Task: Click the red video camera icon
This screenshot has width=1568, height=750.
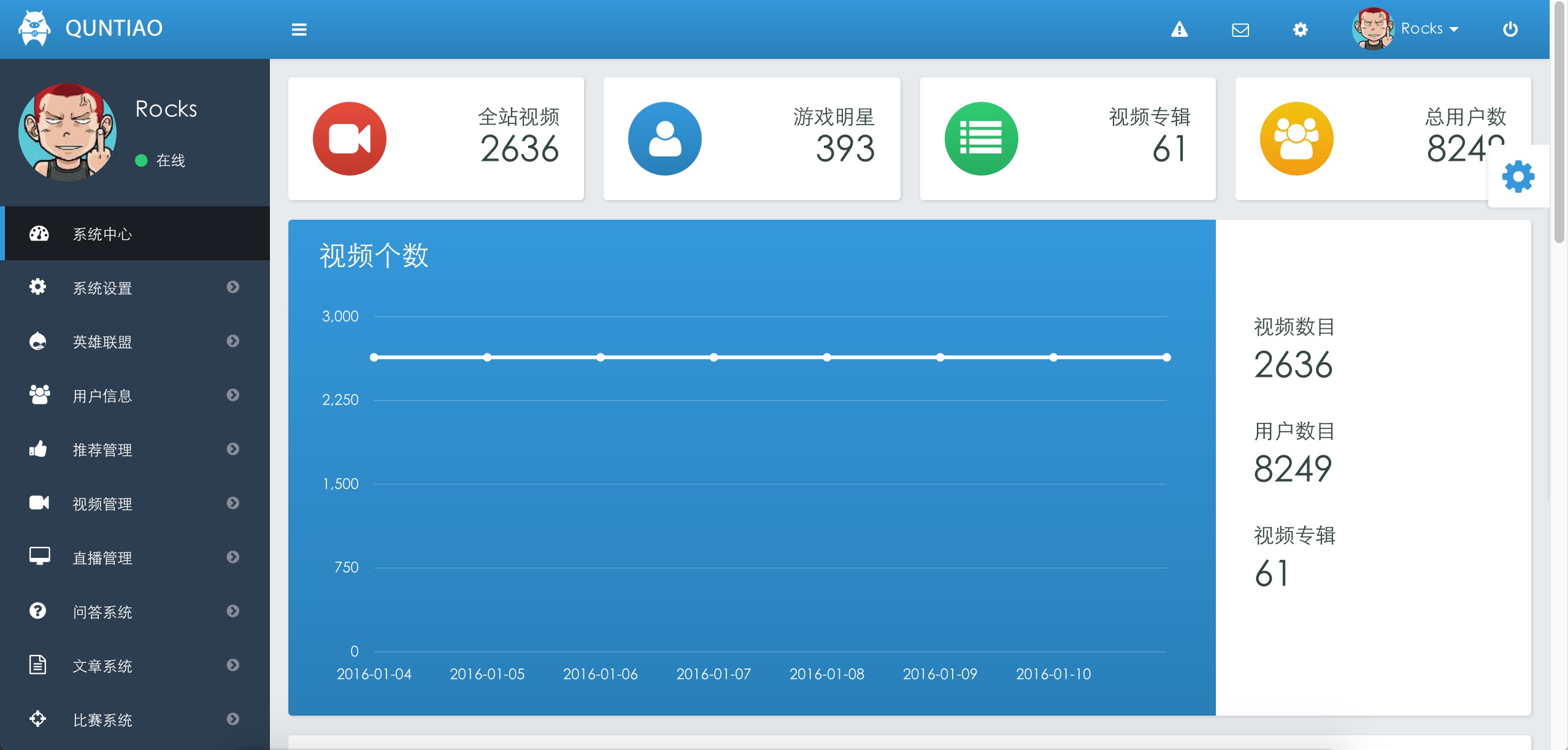Action: (x=349, y=139)
